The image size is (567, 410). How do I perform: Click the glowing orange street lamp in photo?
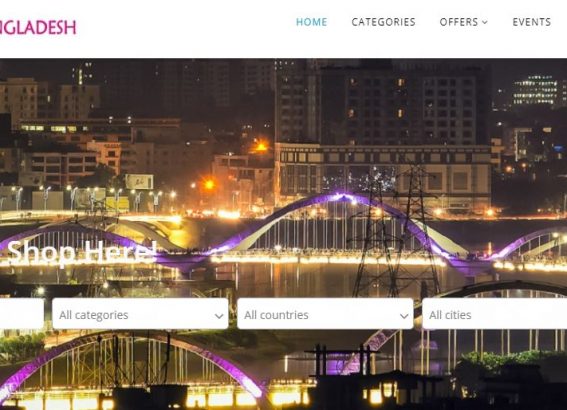click(x=209, y=185)
